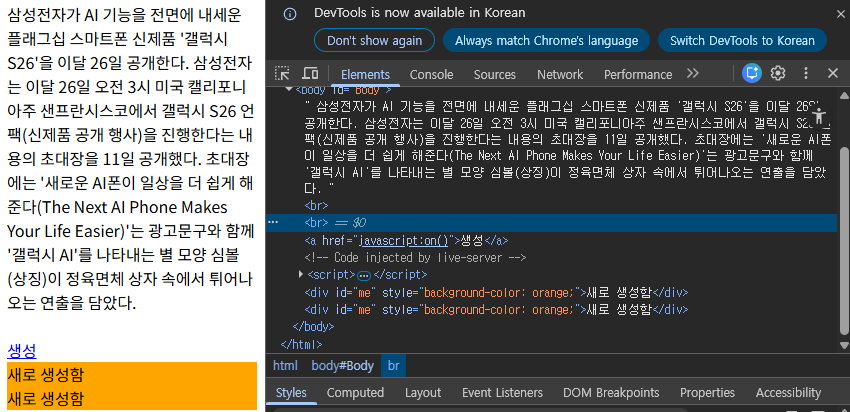Select the Computed pane tab
Image resolution: width=850 pixels, height=412 pixels.
[355, 392]
